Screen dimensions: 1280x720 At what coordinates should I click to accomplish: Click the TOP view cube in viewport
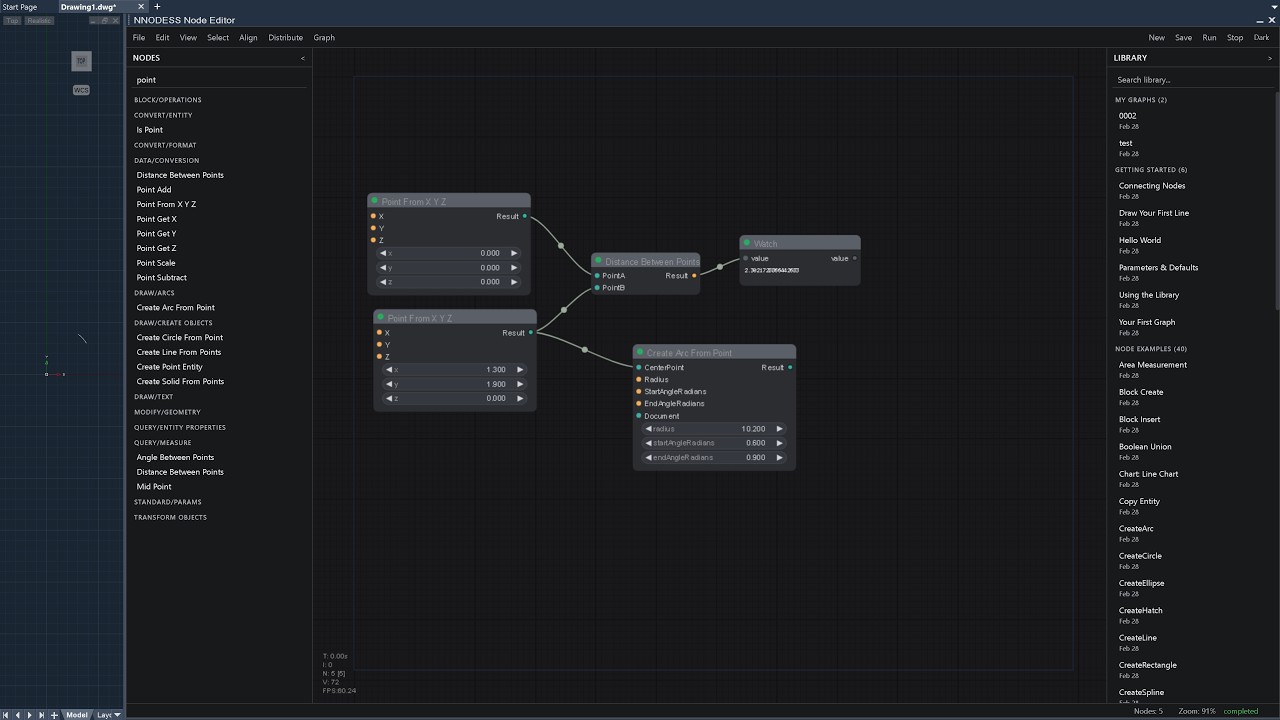(x=81, y=61)
